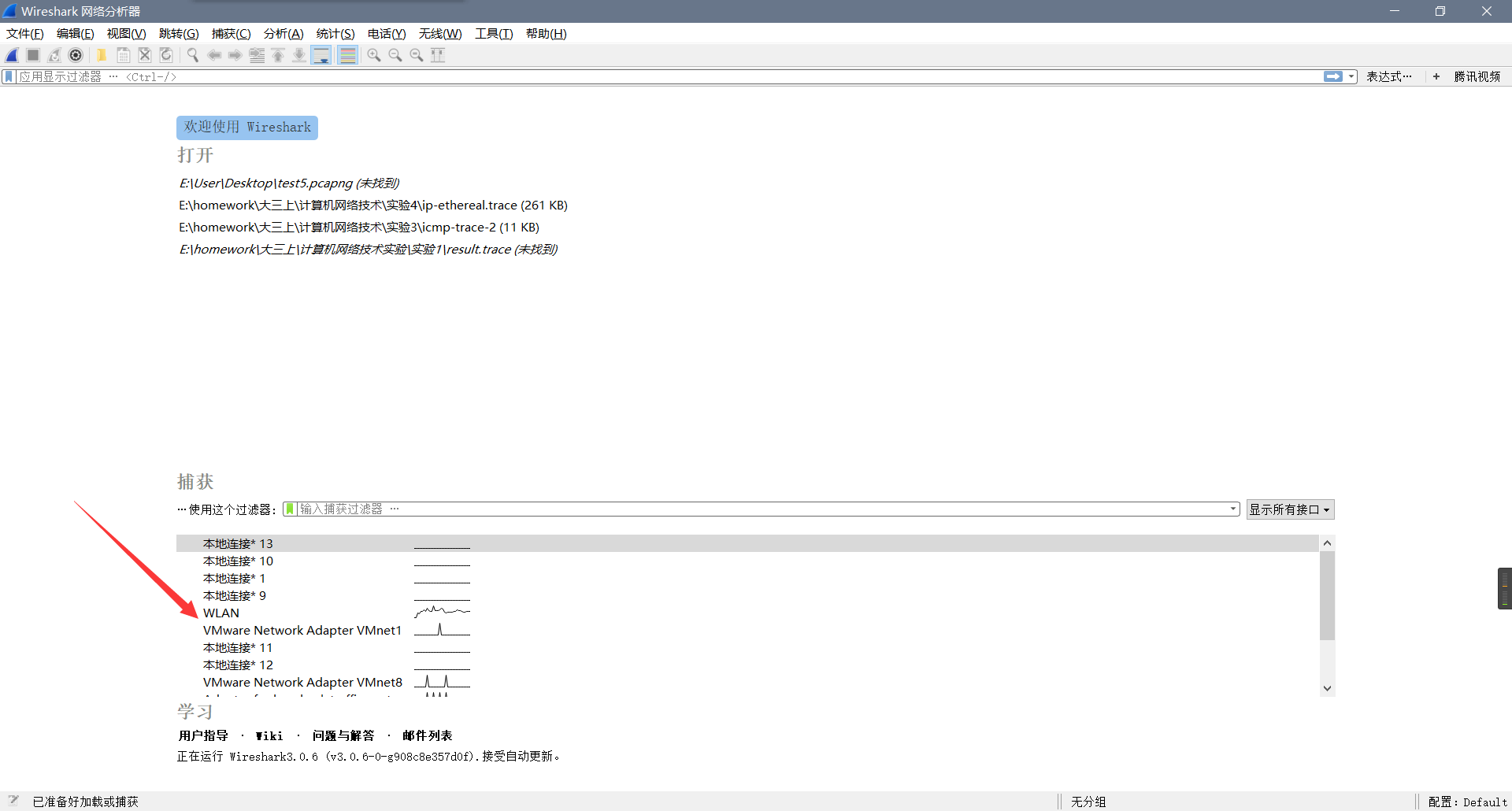
Task: Open the 编辑(E) menu
Action: pos(76,34)
